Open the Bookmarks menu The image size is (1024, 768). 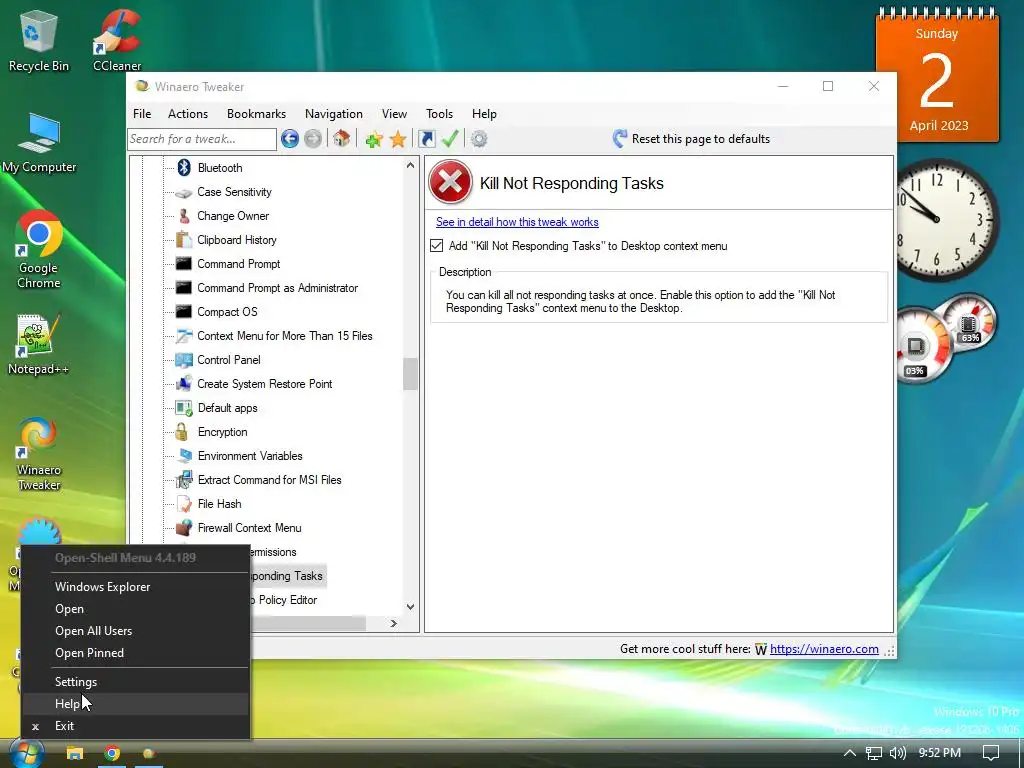coord(257,114)
